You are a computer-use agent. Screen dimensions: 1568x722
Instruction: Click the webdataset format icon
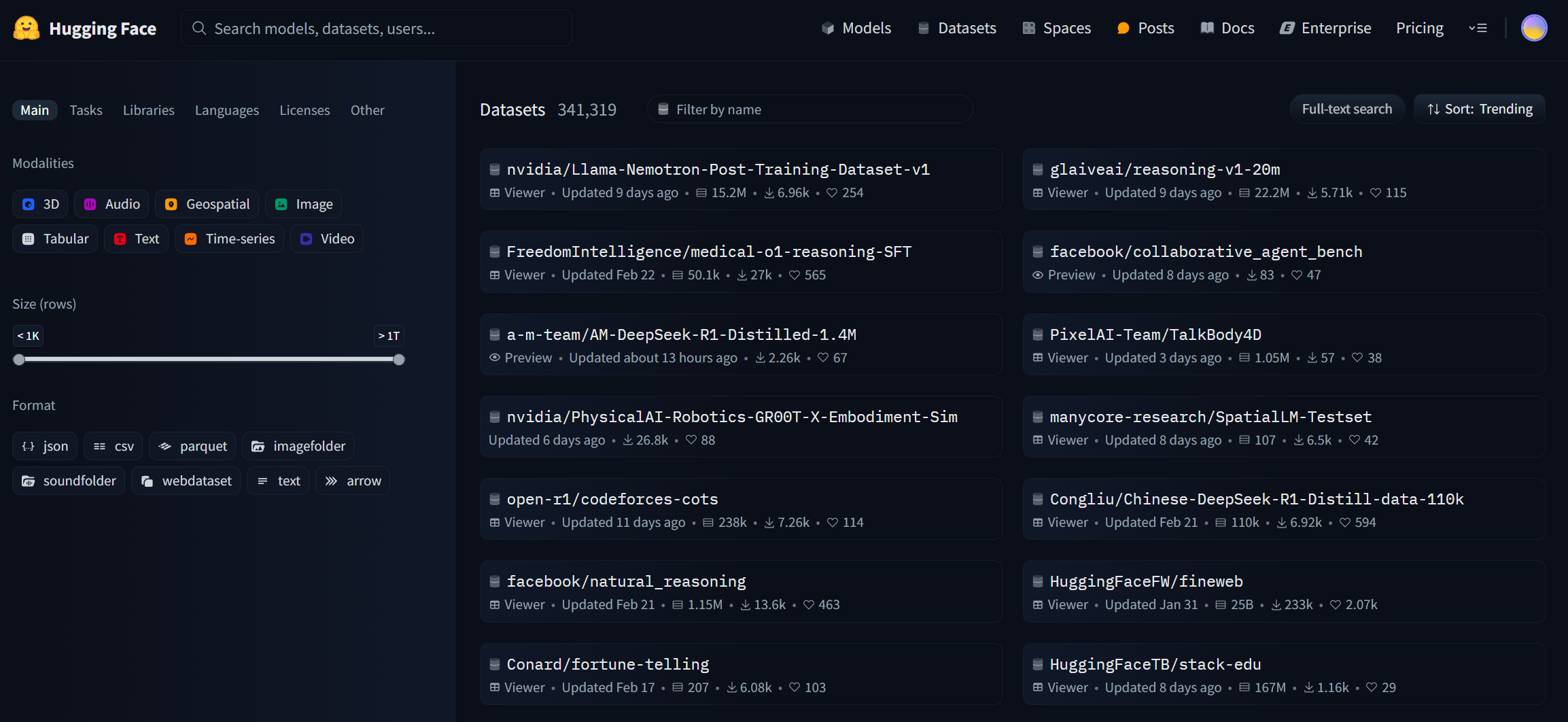(x=147, y=481)
